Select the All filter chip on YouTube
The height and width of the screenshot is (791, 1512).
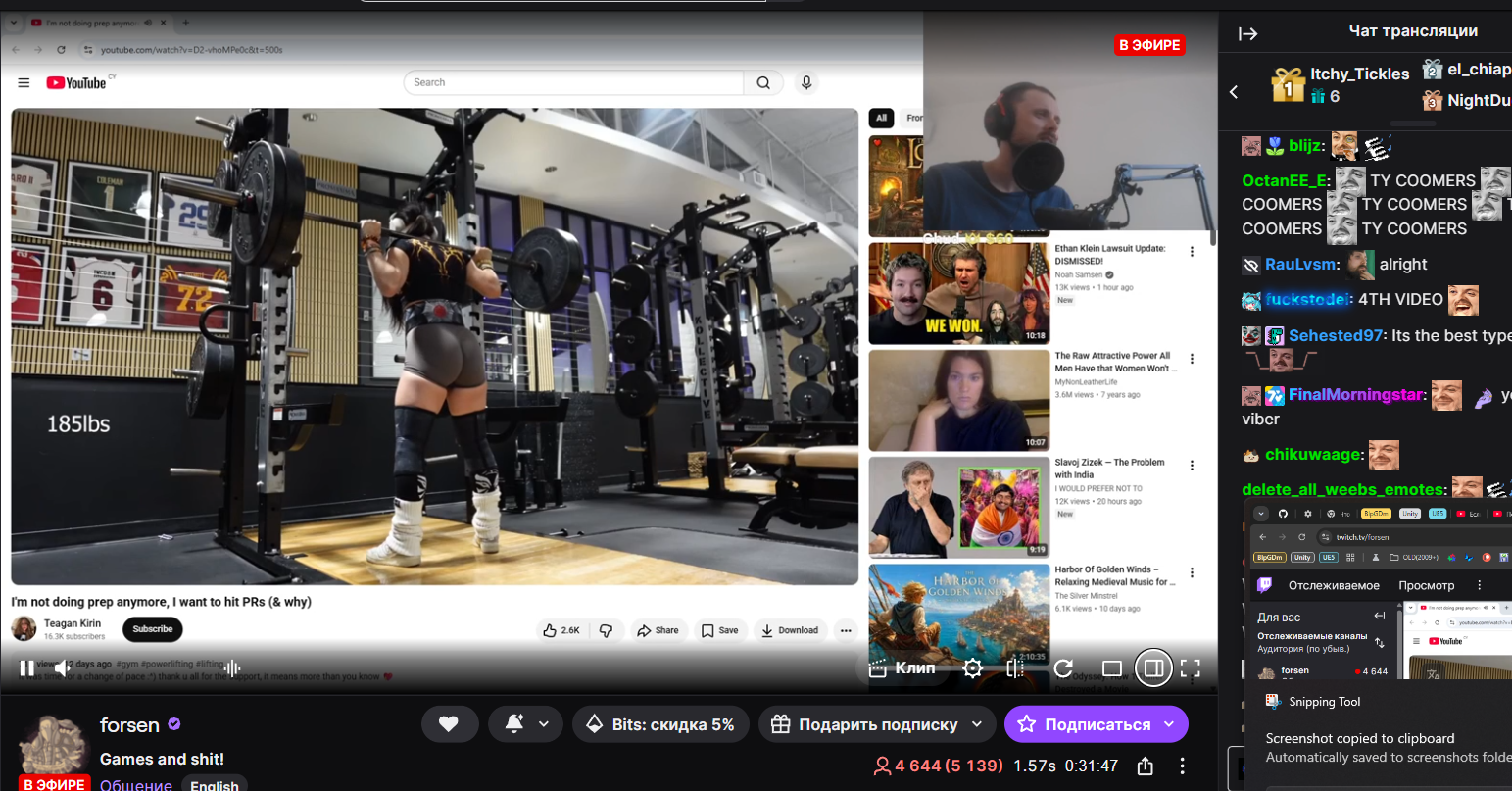(x=881, y=118)
